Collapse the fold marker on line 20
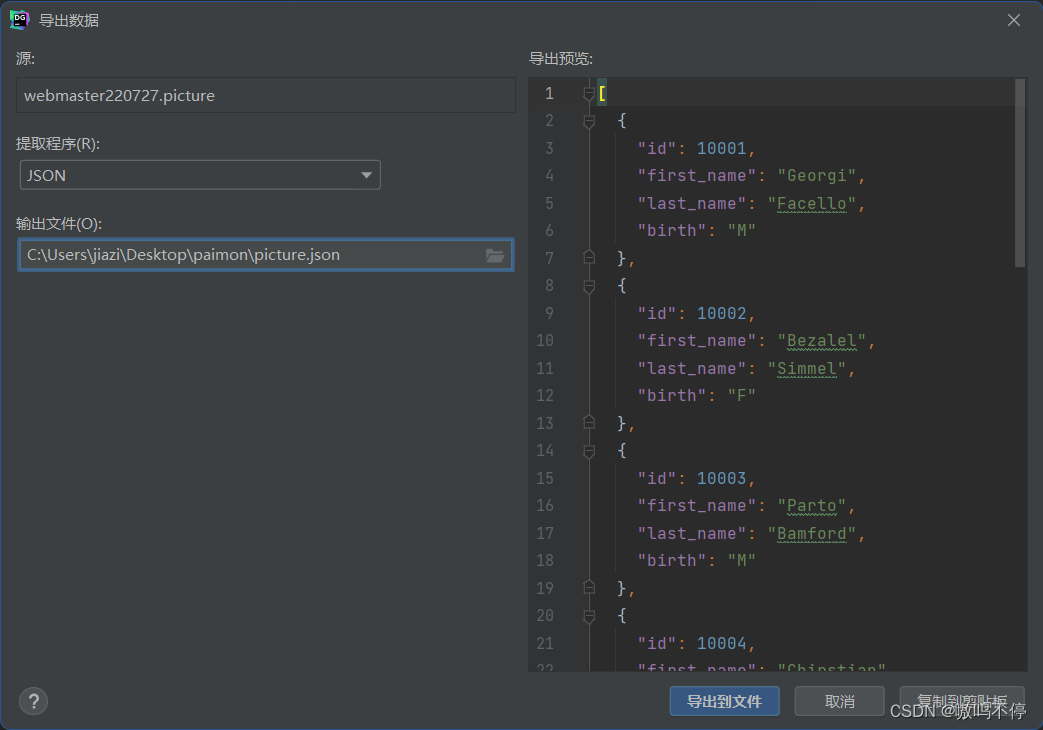 tap(589, 616)
